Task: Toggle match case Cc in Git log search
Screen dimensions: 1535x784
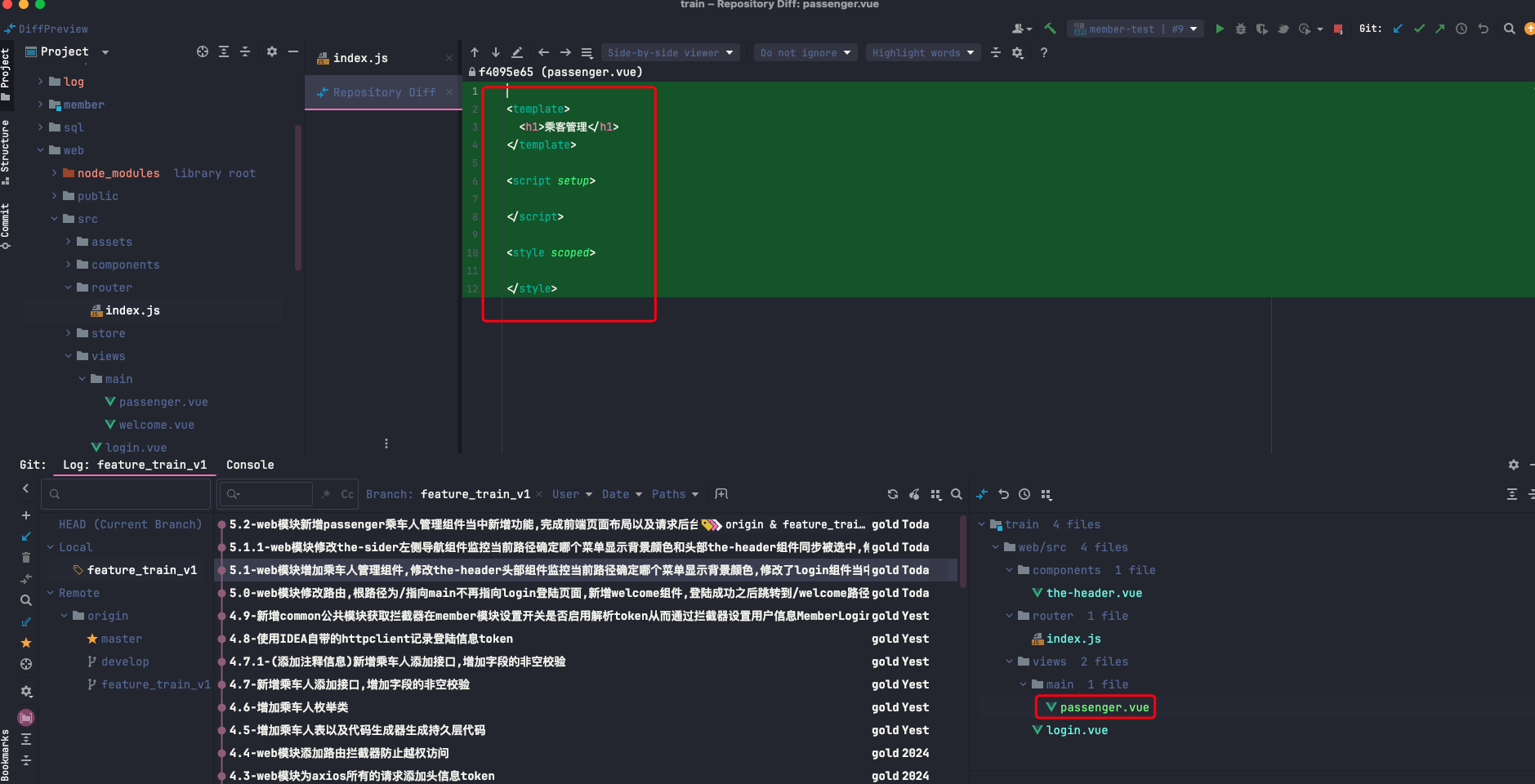Action: [347, 494]
